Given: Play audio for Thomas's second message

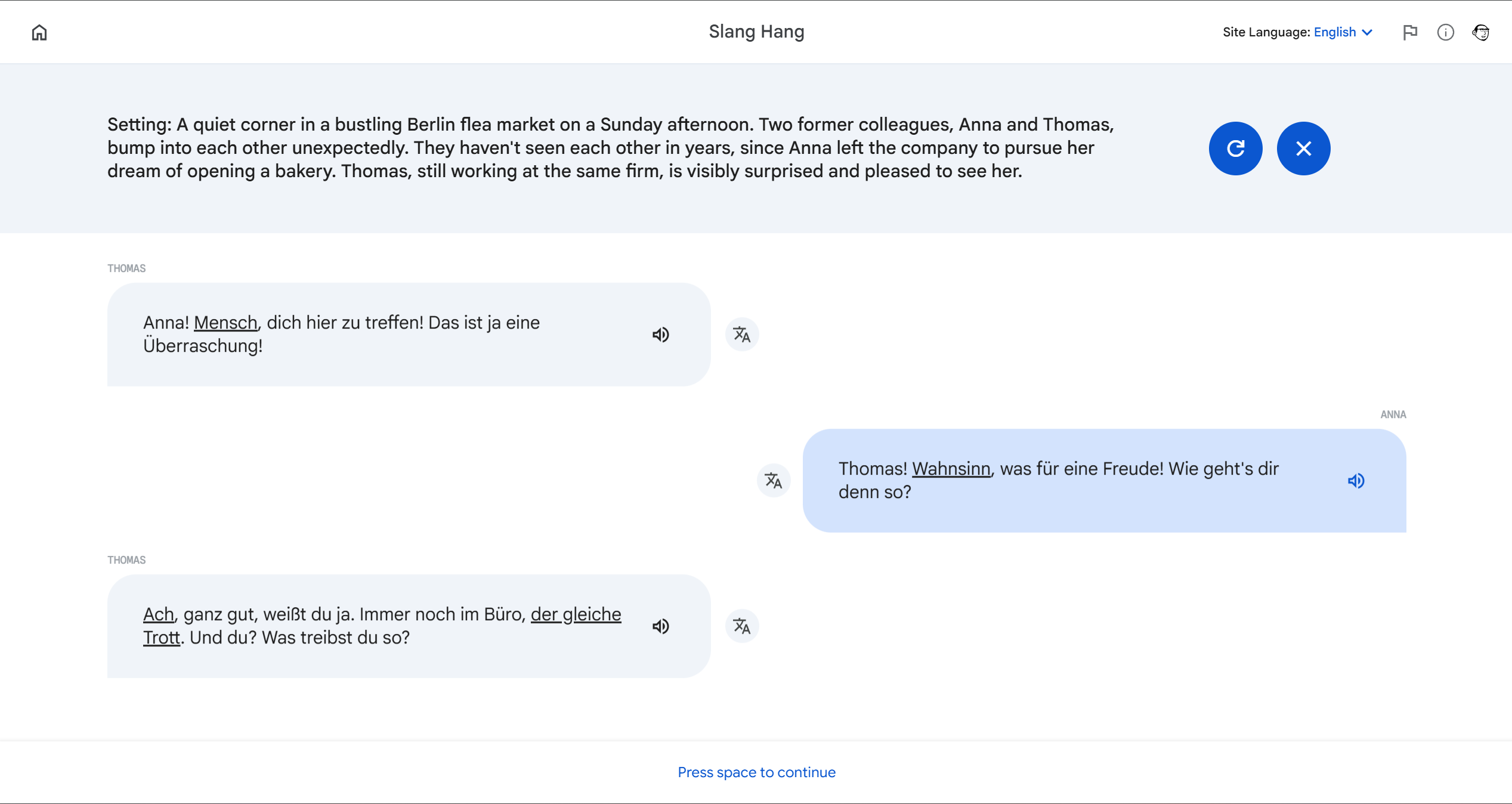Looking at the screenshot, I should coord(660,626).
